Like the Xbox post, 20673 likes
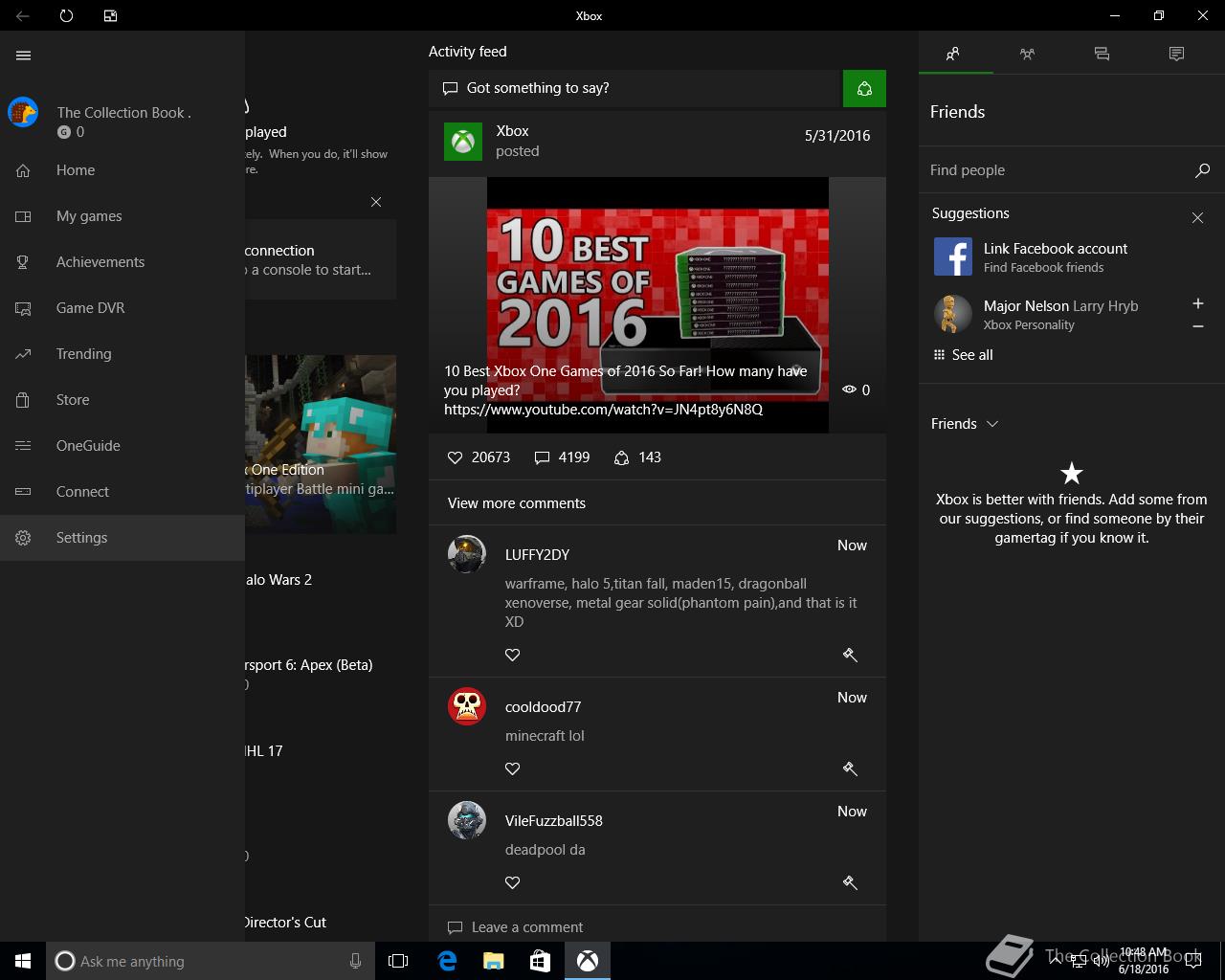Viewport: 1225px width, 980px height. (479, 457)
